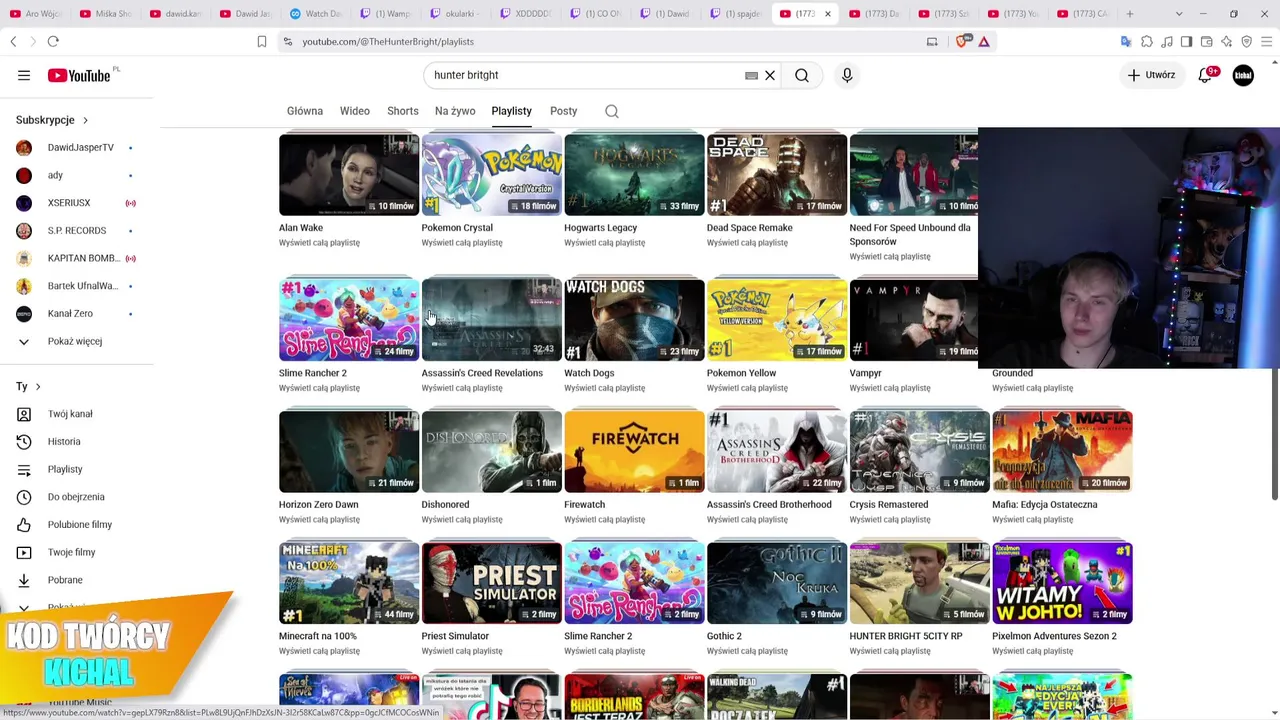Viewport: 1280px width, 720px height.
Task: Click the browser address bar URL
Action: pyautogui.click(x=388, y=42)
